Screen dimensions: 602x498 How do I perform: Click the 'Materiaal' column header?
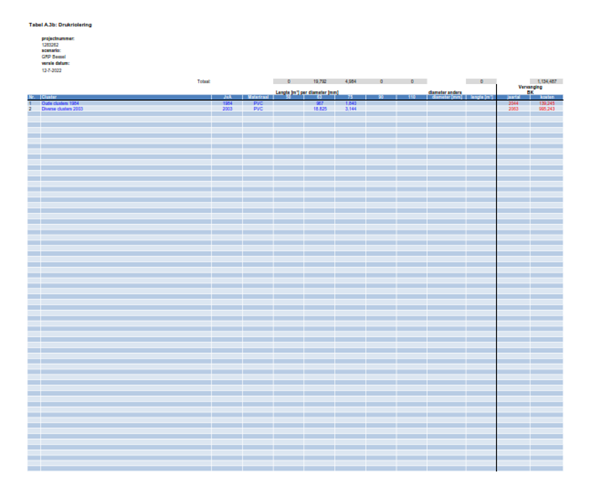[257, 98]
